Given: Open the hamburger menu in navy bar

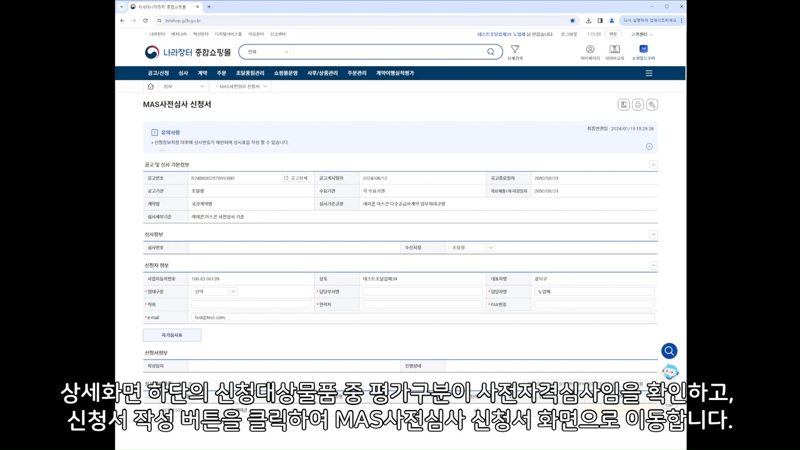Looking at the screenshot, I should [649, 73].
